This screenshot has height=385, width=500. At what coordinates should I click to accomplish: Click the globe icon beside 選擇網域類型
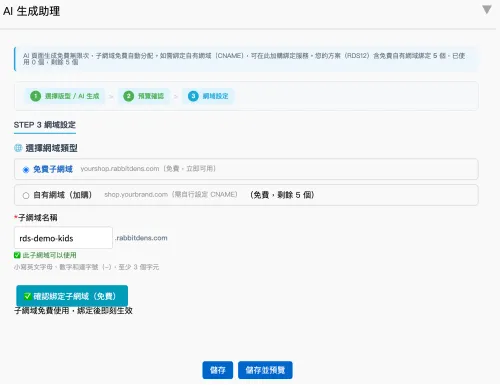[x=18, y=148]
